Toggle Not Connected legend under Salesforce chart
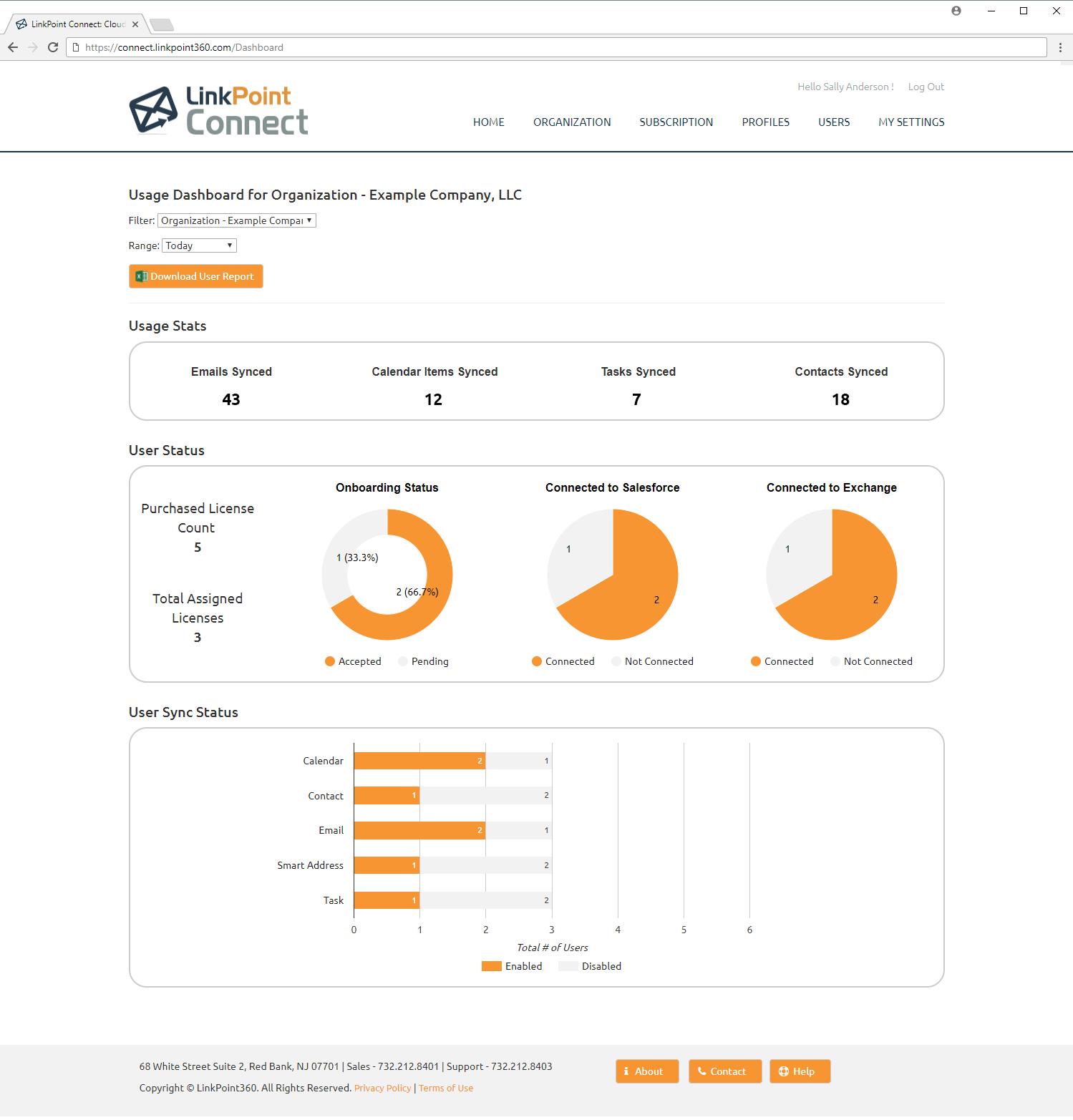 point(652,662)
